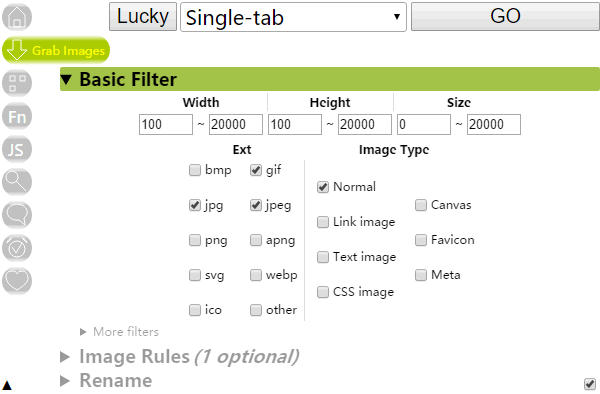The width and height of the screenshot is (600, 394).
Task: Click the Grab Images sidebar button
Action: tap(56, 50)
